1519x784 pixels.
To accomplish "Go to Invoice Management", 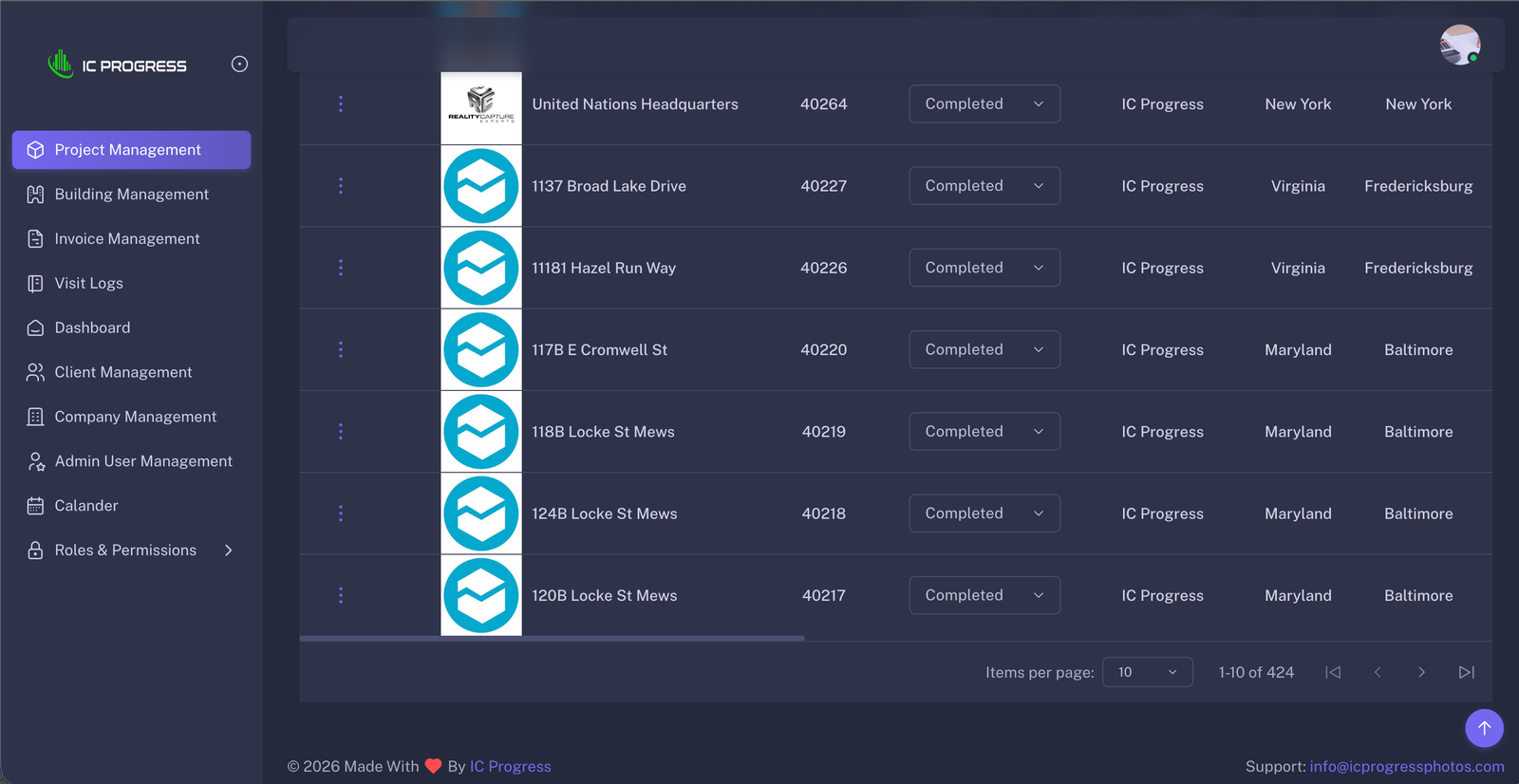I will [x=131, y=239].
